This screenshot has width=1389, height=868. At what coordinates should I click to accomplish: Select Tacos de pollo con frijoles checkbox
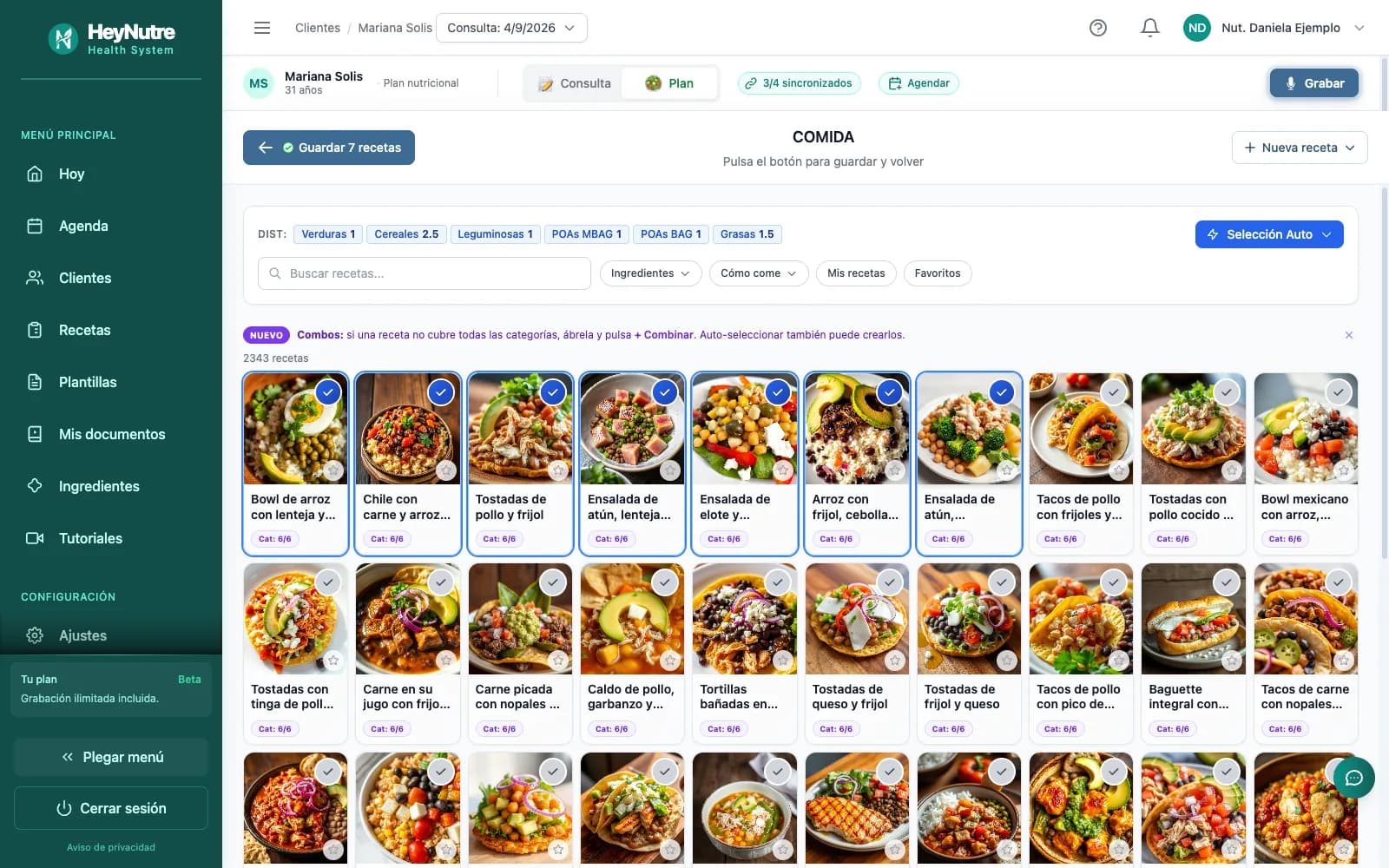(1114, 392)
